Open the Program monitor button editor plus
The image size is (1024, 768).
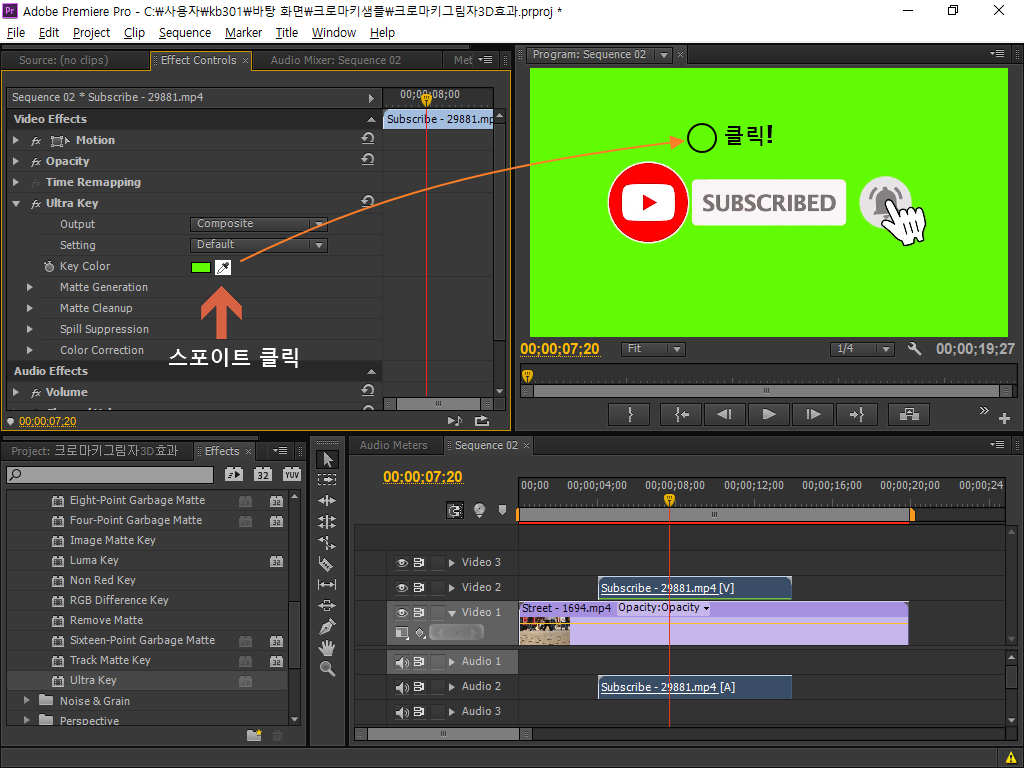1005,419
